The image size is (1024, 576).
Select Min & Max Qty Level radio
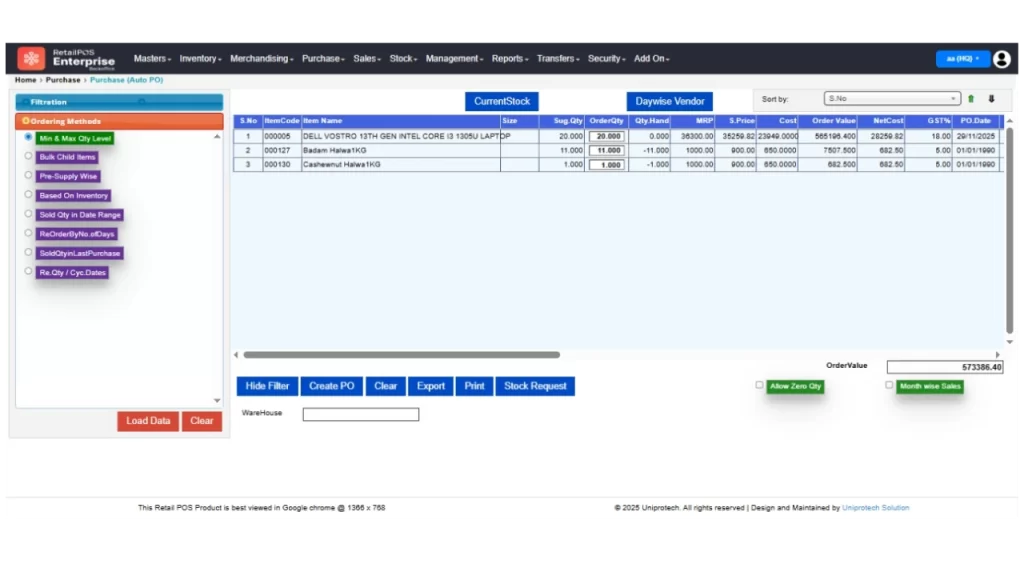coord(28,137)
